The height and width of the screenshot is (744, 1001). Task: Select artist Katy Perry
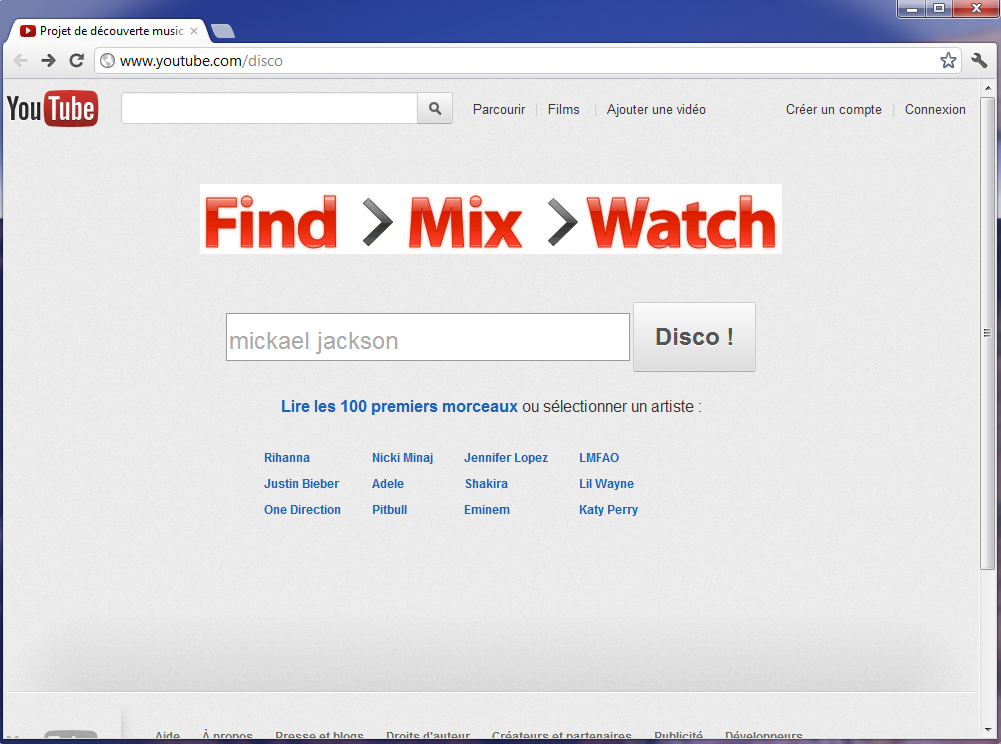[608, 510]
